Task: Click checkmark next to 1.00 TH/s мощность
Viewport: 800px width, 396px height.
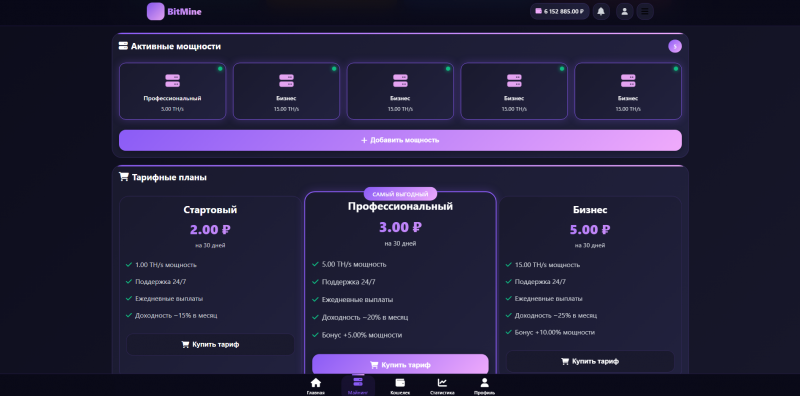Action: 129,265
